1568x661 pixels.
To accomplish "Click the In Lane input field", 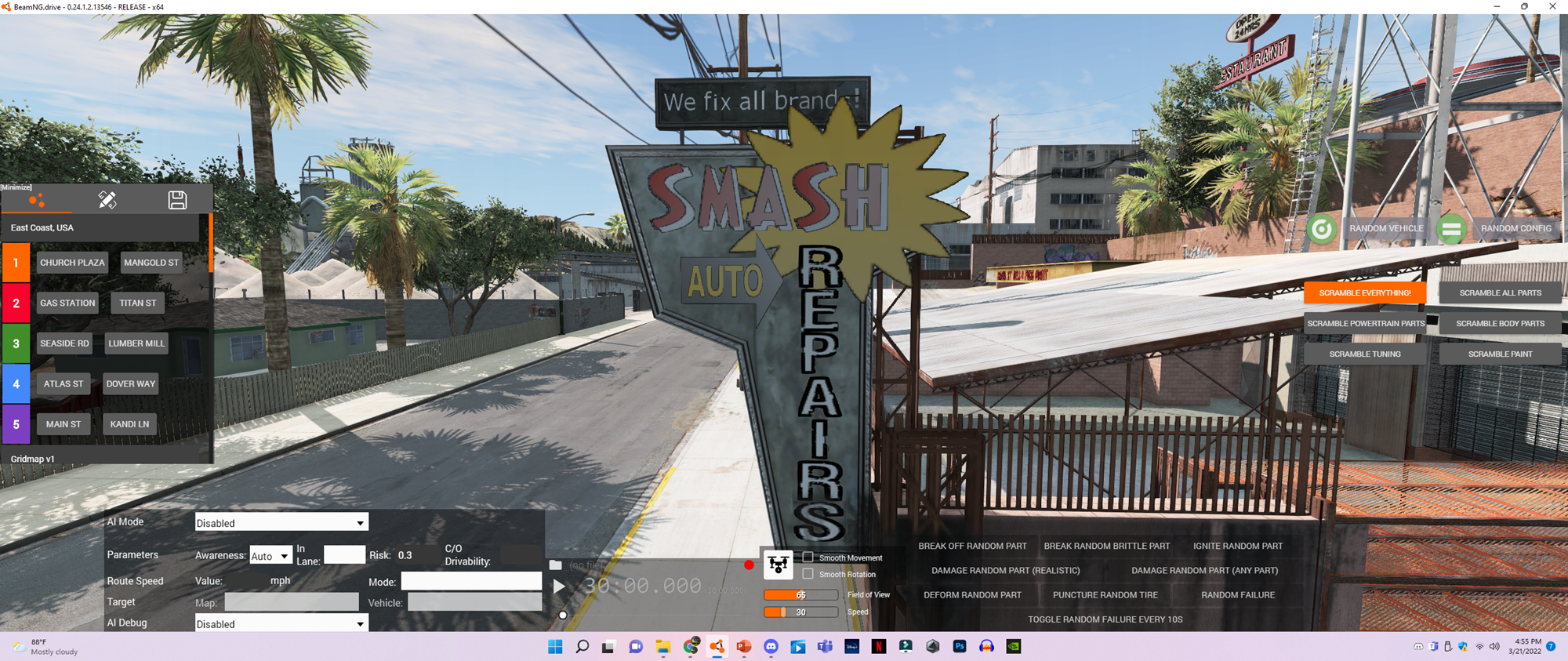I will (344, 554).
